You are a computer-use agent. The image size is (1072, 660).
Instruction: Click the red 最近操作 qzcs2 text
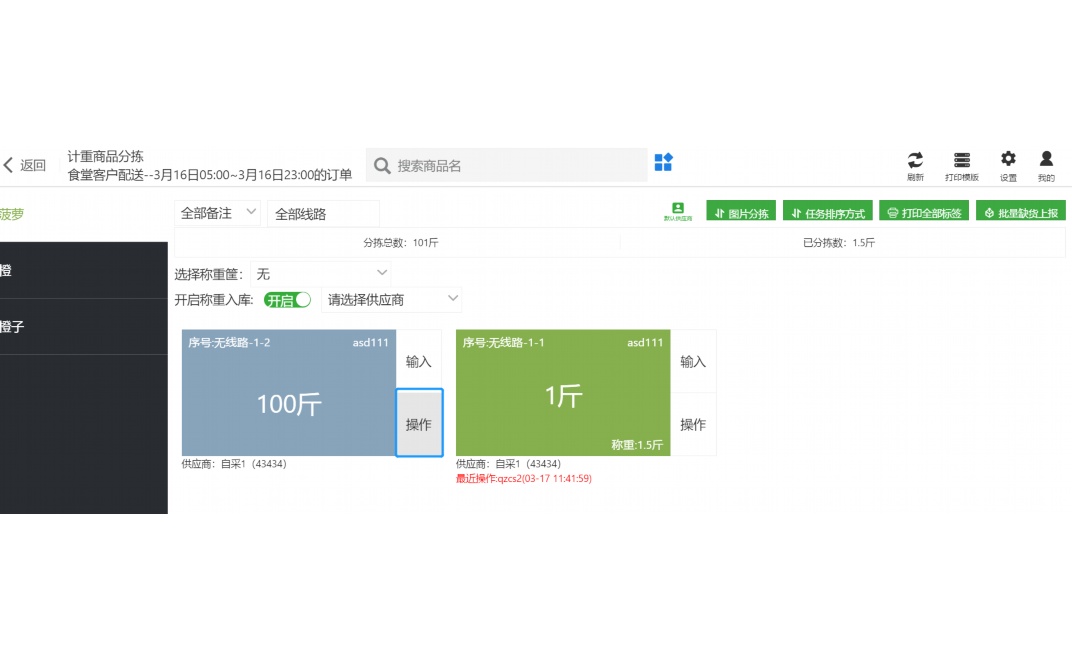pos(524,479)
